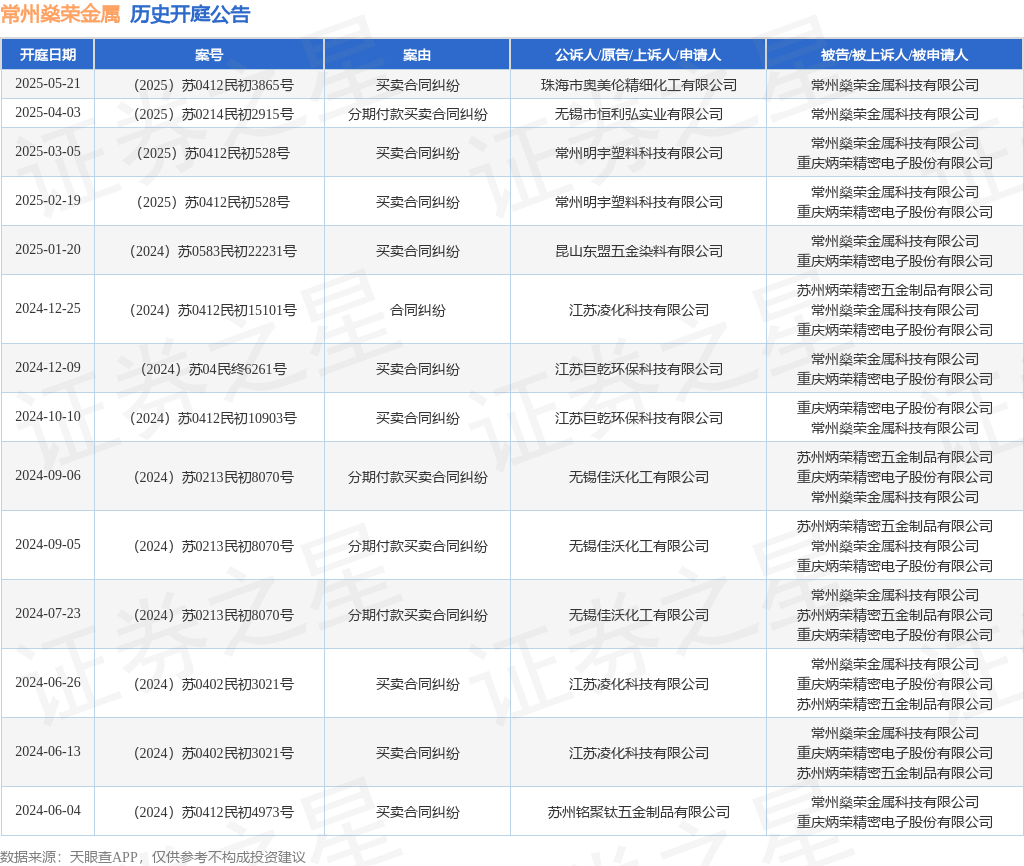Screen dimensions: 1024x866
Task: Select date cell 2024-12-09
Action: pos(48,368)
